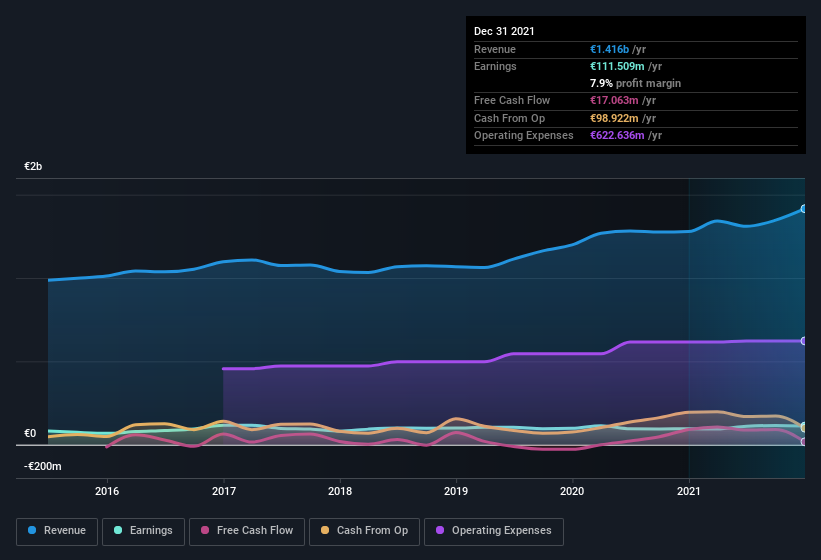
Task: Toggle the Operating Expenses legend button
Action: (x=494, y=532)
